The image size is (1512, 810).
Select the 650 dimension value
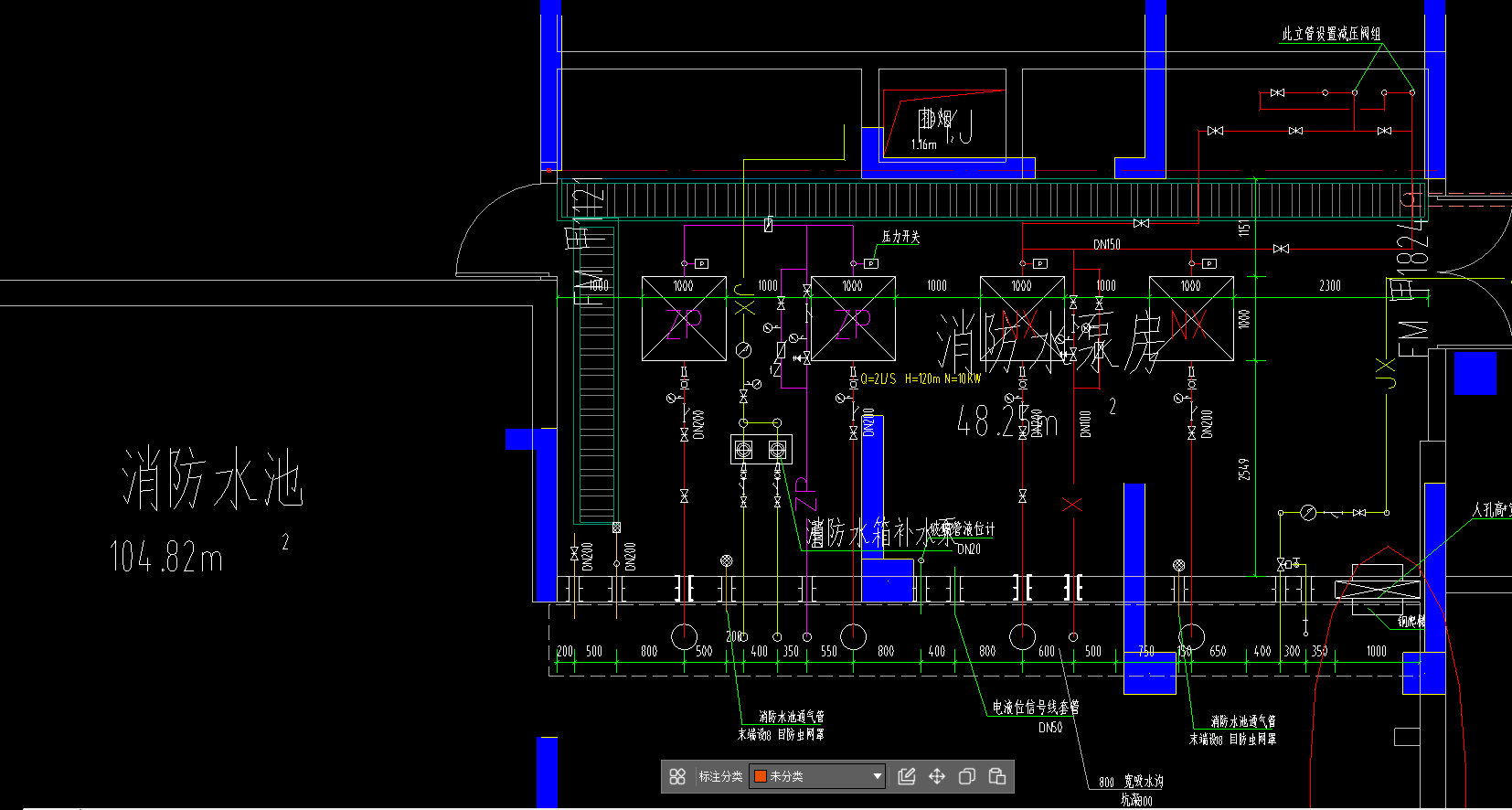[x=1218, y=652]
